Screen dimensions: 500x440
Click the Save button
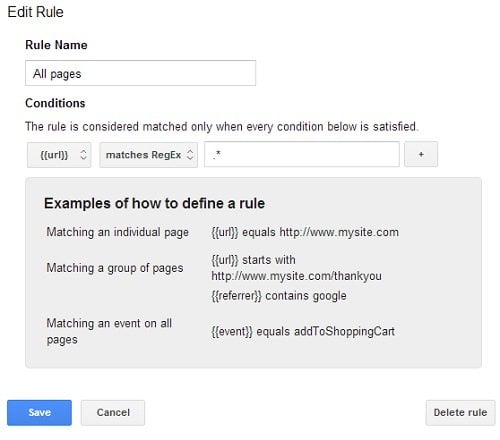pyautogui.click(x=39, y=413)
